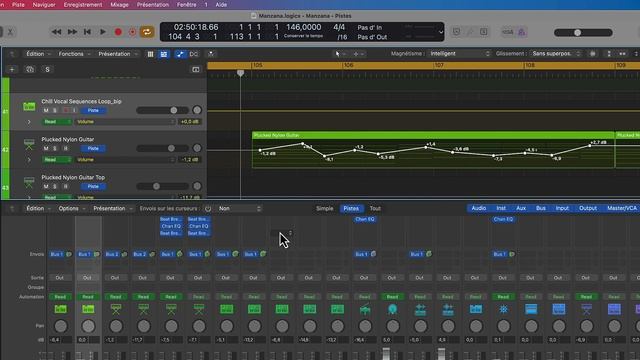Click the vertical auto-zoom icon
Image resolution: width=640 pixels, height=360 pixels.
pyautogui.click(x=609, y=53)
